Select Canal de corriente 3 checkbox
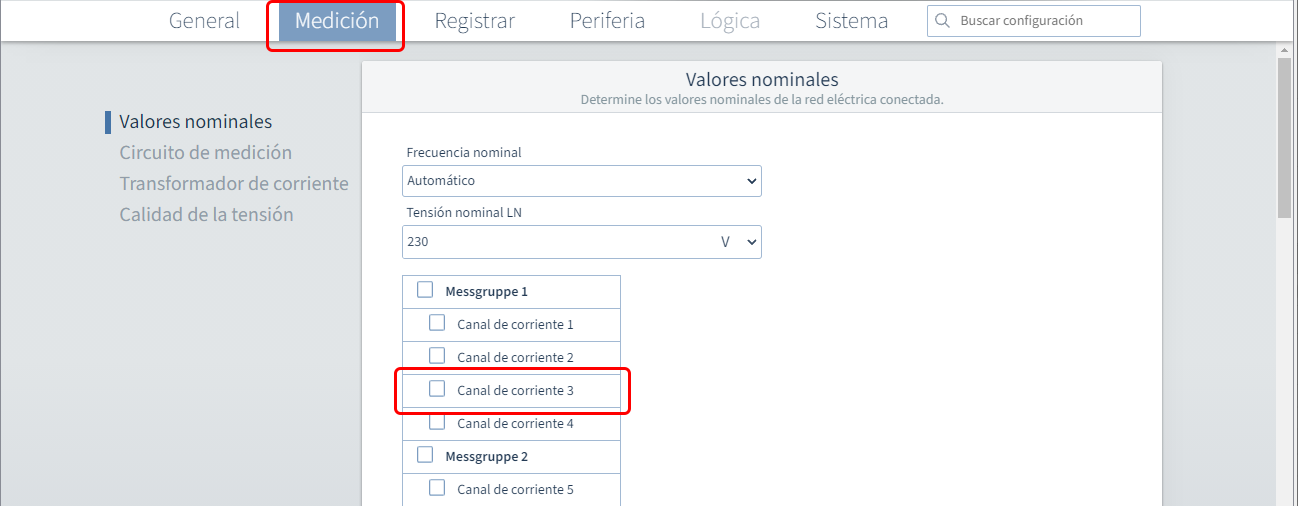Screen dimensions: 1298x506 tap(437, 389)
